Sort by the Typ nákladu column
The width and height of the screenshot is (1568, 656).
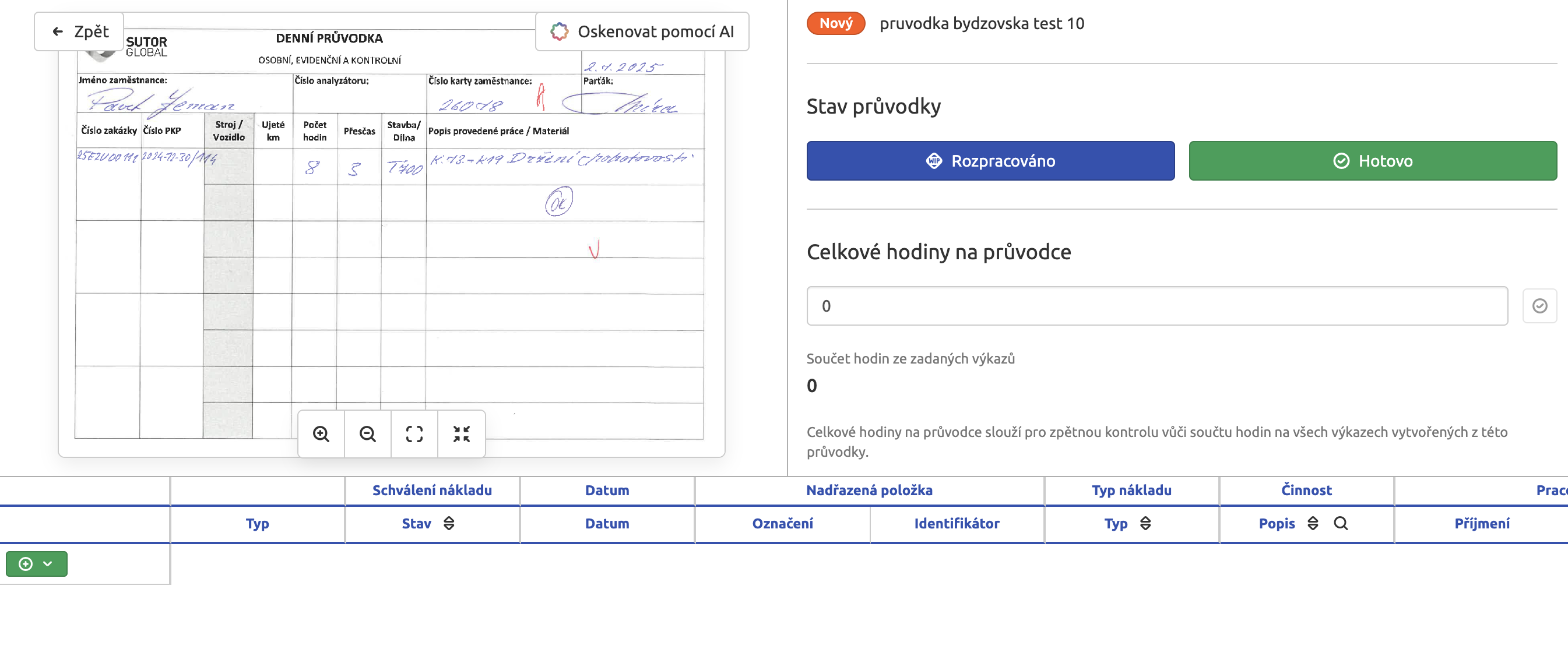point(1145,523)
